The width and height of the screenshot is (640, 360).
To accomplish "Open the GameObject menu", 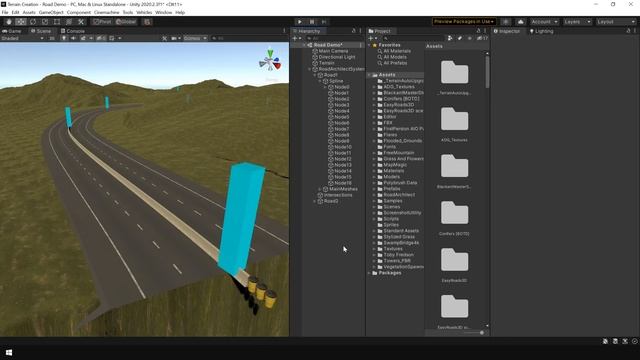I will 51,13.
